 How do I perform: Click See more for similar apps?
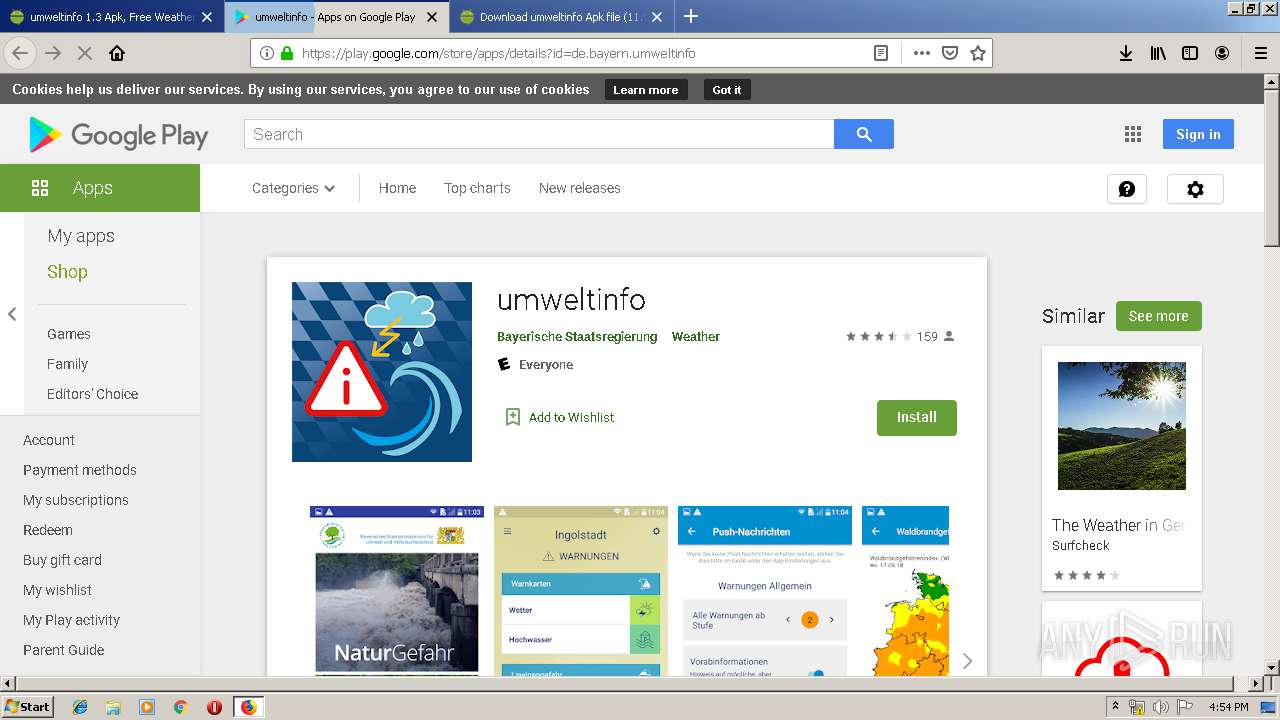1159,316
